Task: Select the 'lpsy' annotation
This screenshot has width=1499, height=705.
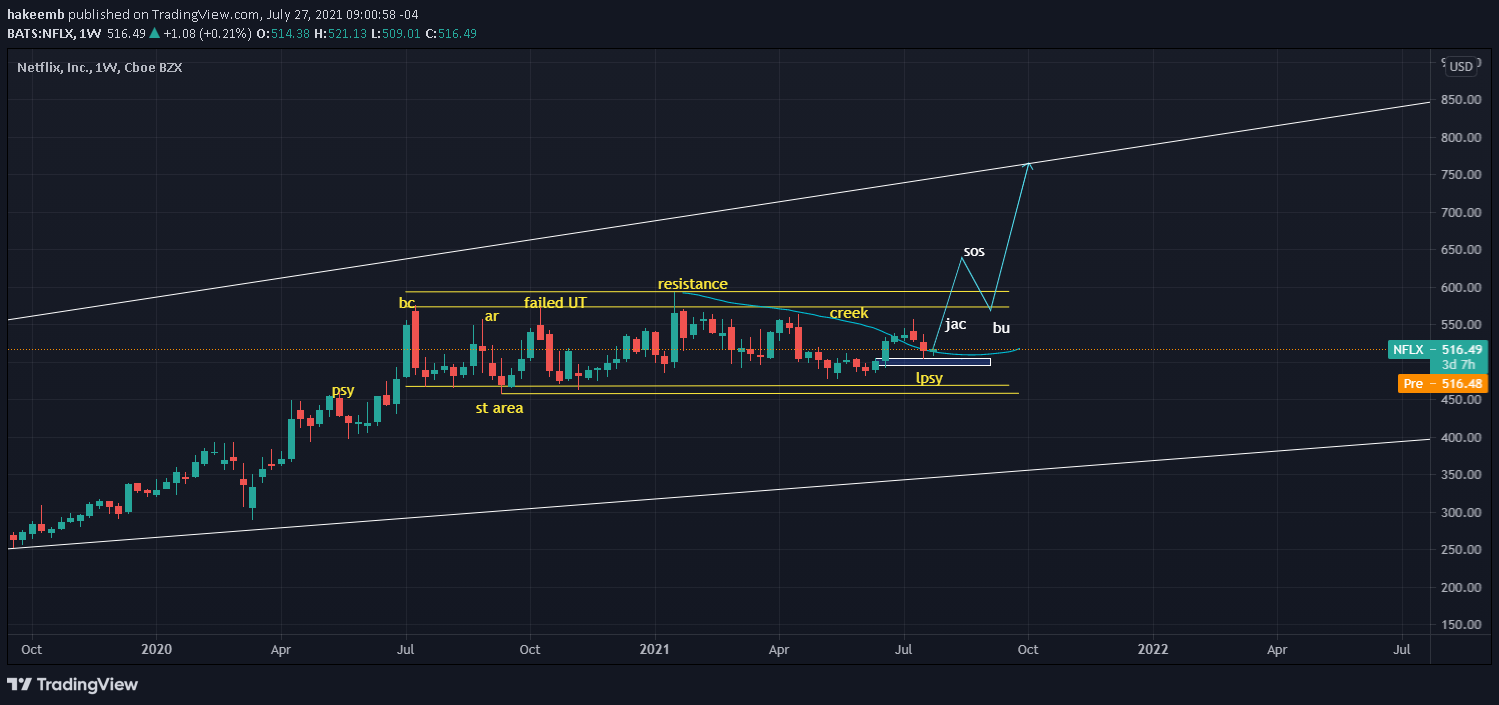Action: click(929, 378)
